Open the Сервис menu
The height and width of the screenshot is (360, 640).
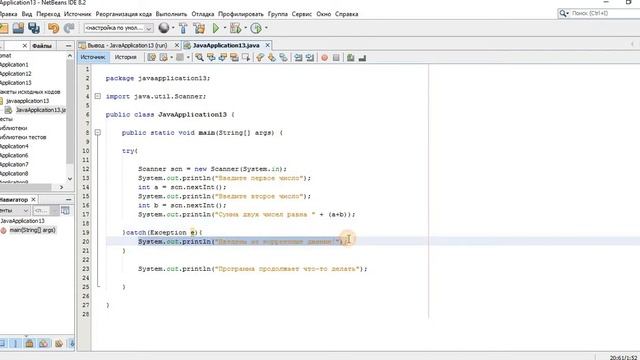302,14
